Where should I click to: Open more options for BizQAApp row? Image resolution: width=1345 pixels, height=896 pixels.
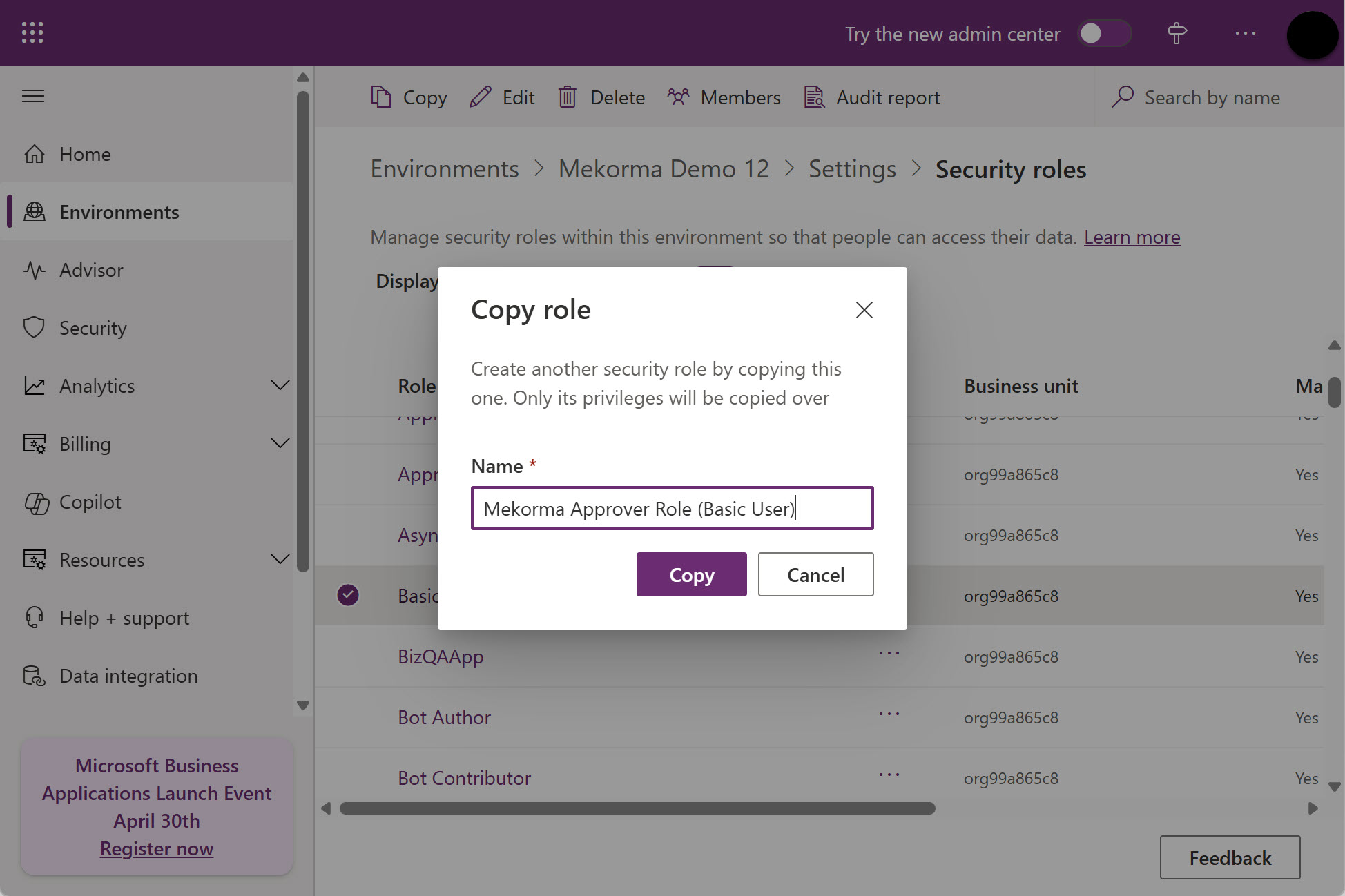[x=889, y=653]
